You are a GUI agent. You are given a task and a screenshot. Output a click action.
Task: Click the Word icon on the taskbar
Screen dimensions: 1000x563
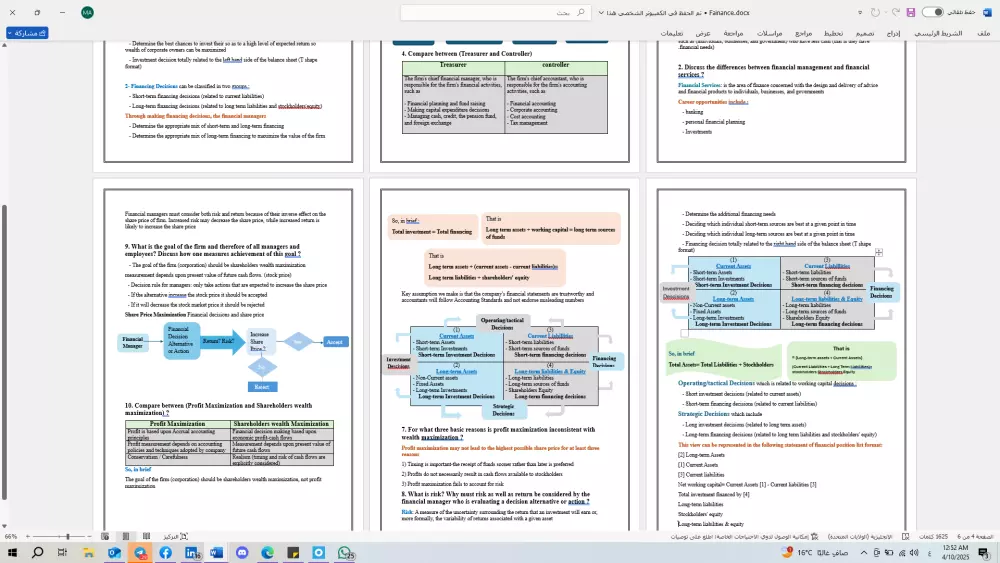coord(217,552)
